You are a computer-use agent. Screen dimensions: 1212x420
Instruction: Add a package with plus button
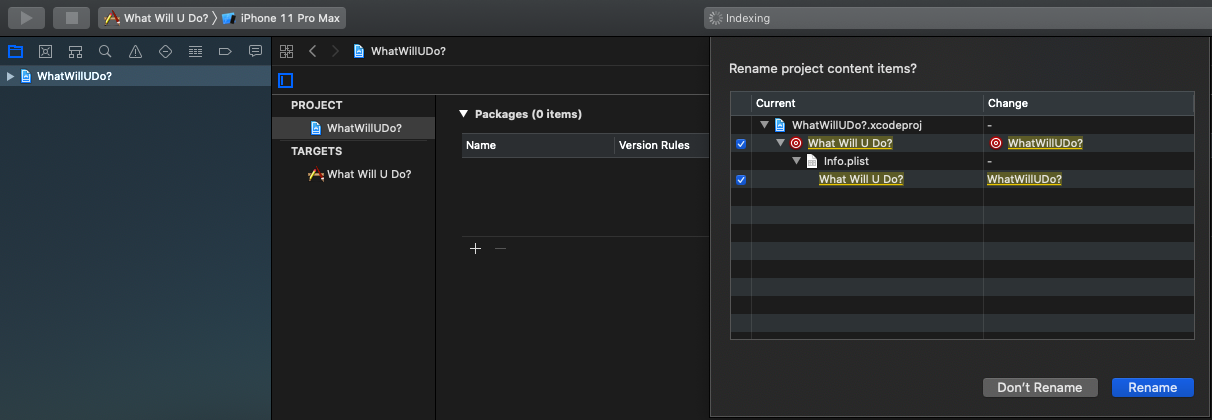[476, 248]
